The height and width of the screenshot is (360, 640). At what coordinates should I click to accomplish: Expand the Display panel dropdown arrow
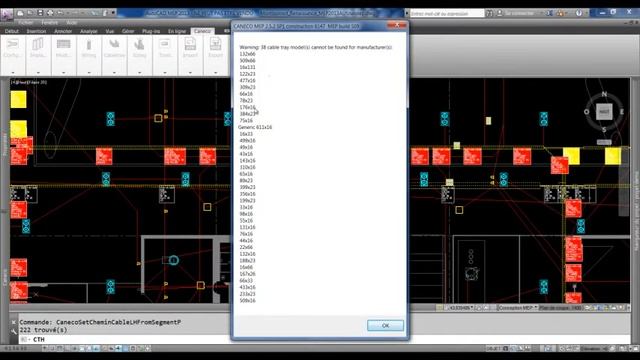pyautogui.click(x=38, y=73)
